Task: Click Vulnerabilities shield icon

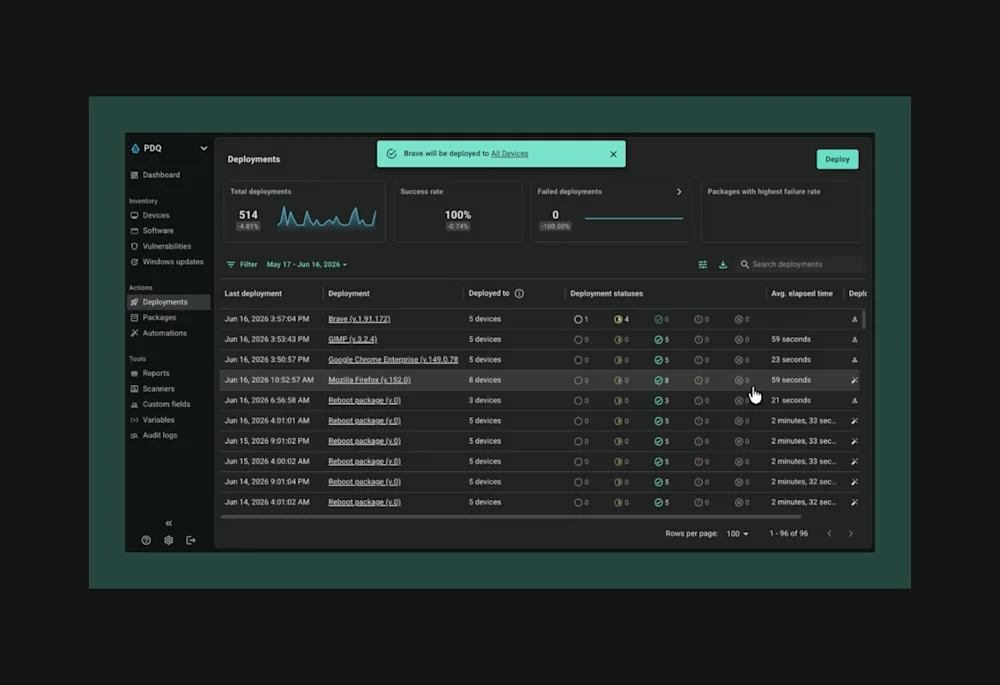Action: click(x=134, y=246)
